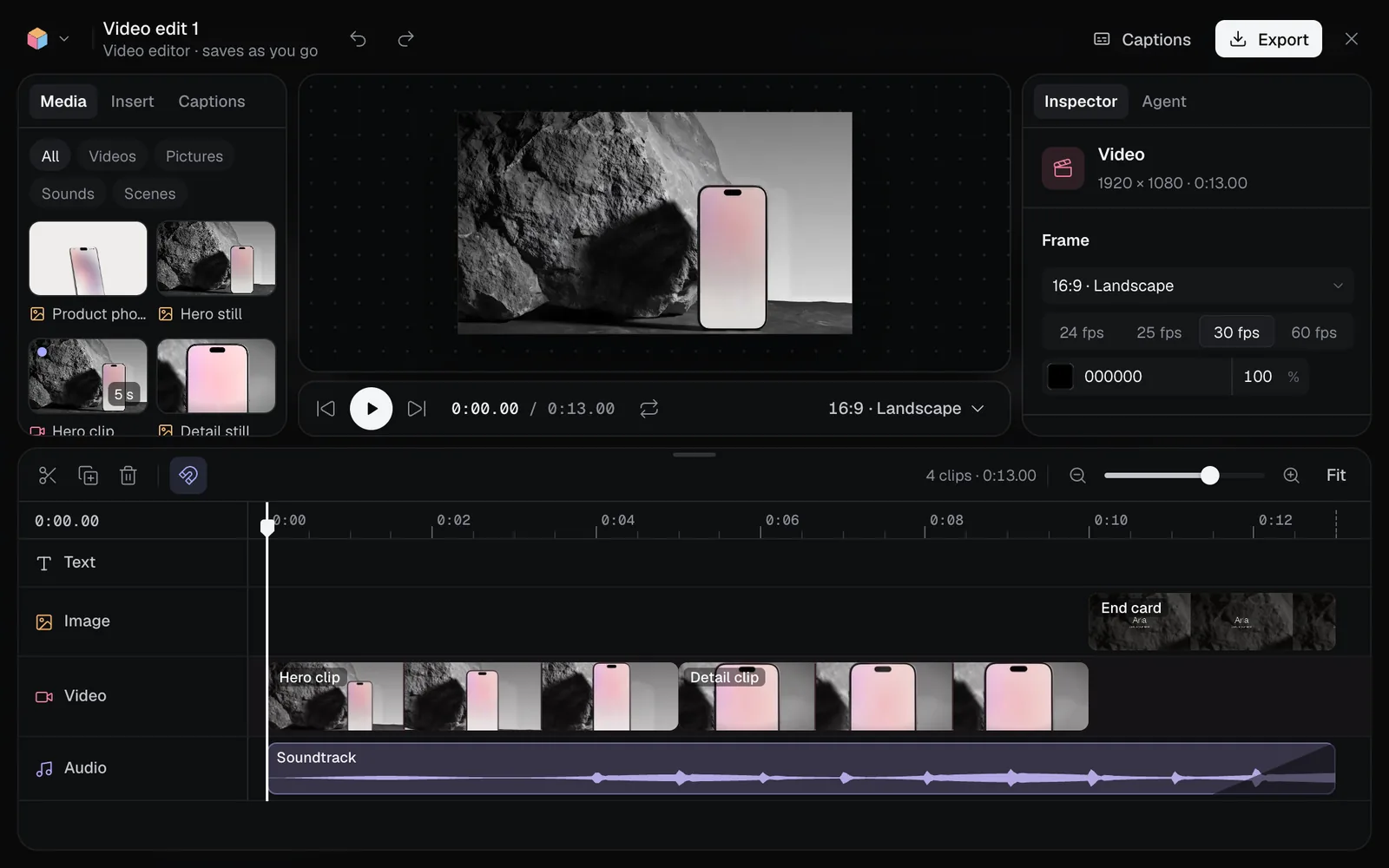Set frame rate to 24 fps
Viewport: 1389px width, 868px height.
[x=1082, y=332]
